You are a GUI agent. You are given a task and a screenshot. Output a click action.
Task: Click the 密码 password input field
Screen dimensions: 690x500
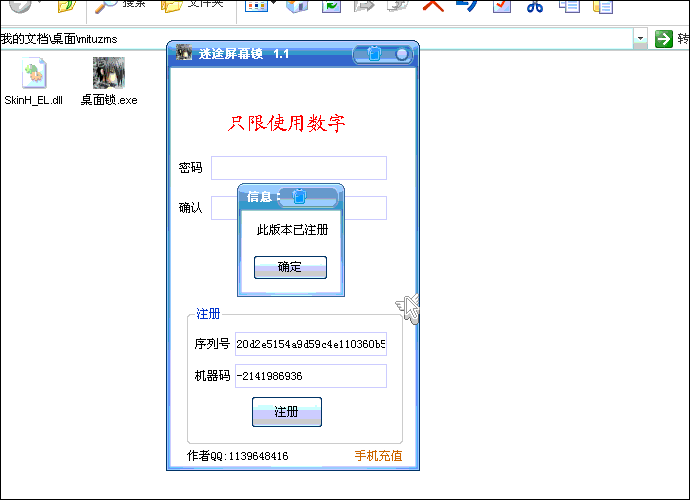[x=299, y=168]
